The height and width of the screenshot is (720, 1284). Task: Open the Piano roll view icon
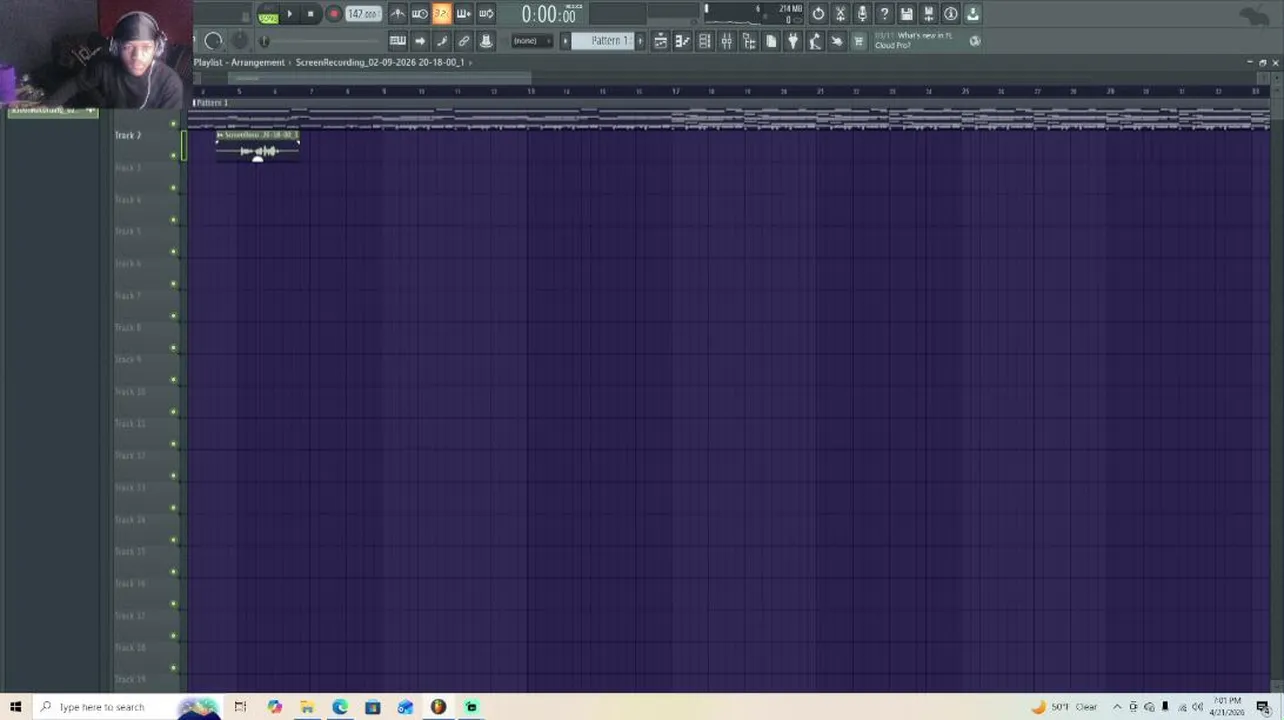click(683, 41)
